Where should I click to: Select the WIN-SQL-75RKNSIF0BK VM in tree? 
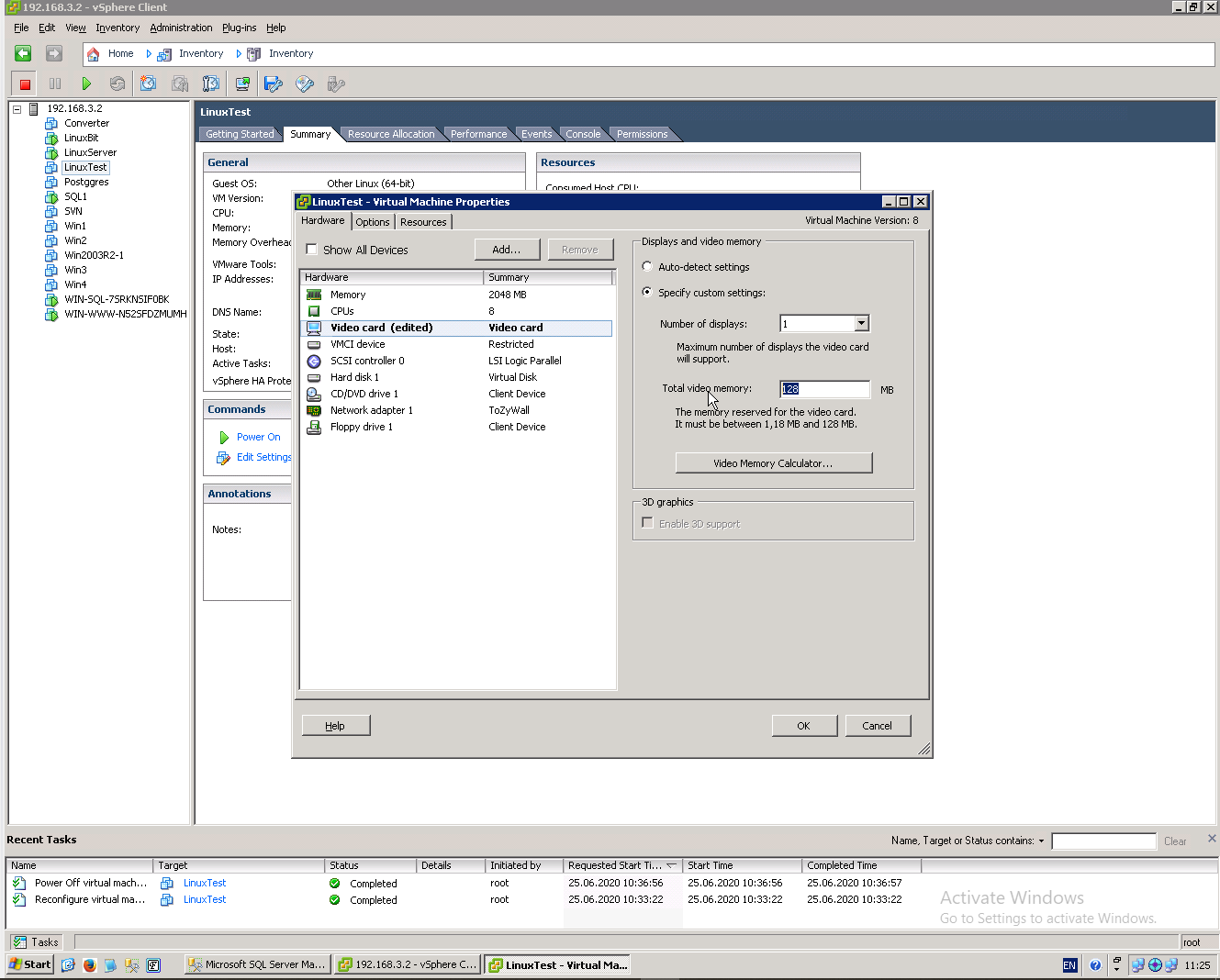pyautogui.click(x=117, y=299)
